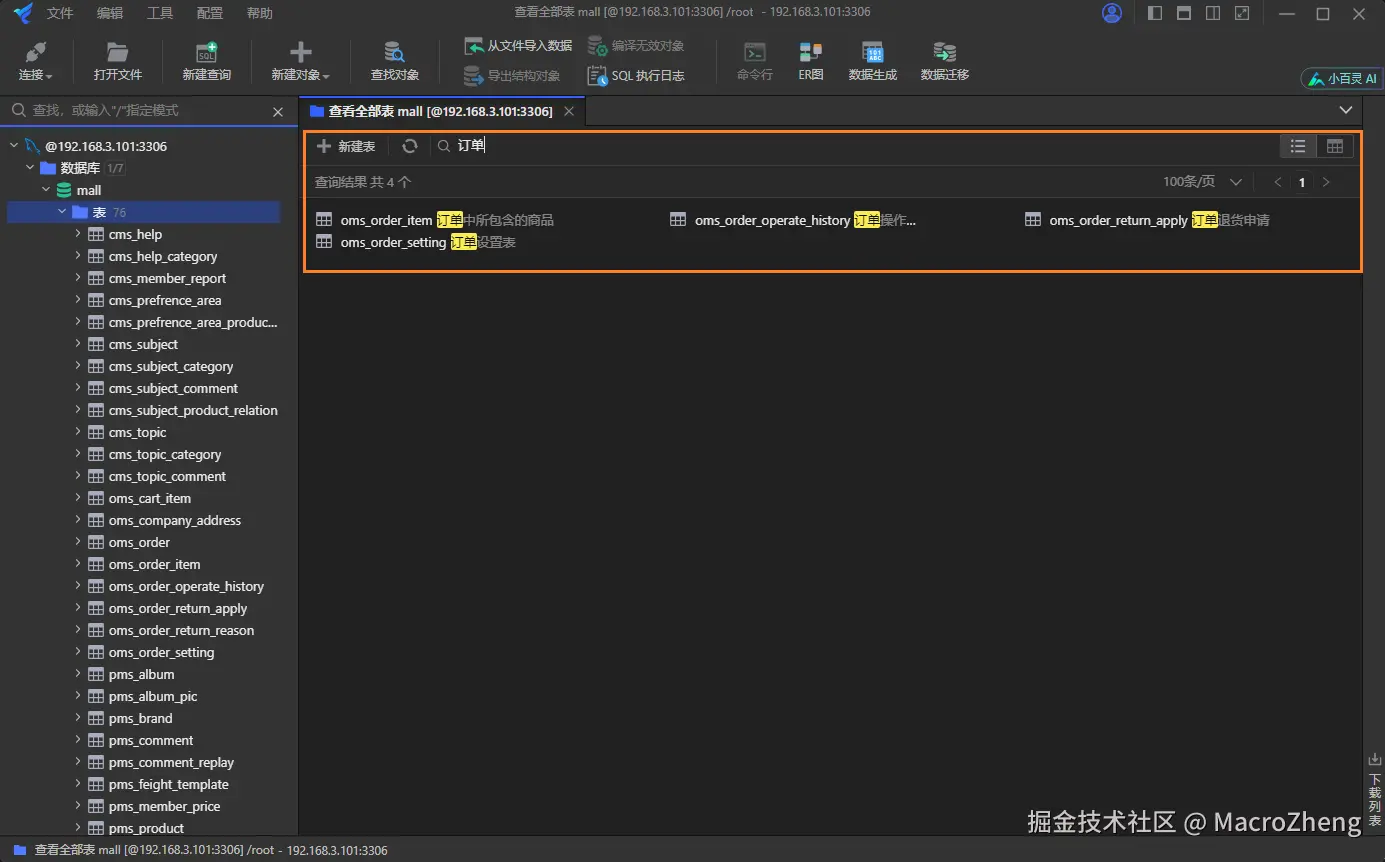Refresh the table list
The image size is (1385, 862).
coord(410,146)
